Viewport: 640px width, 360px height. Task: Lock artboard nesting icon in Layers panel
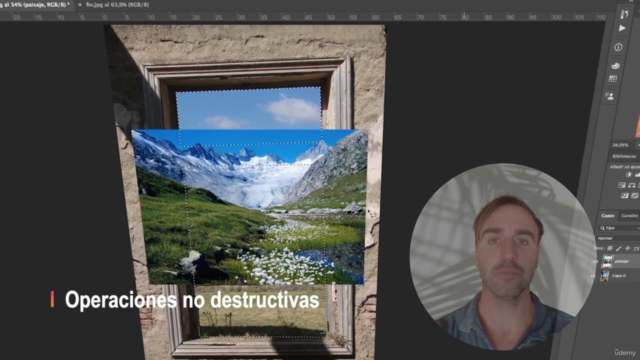coord(636,248)
